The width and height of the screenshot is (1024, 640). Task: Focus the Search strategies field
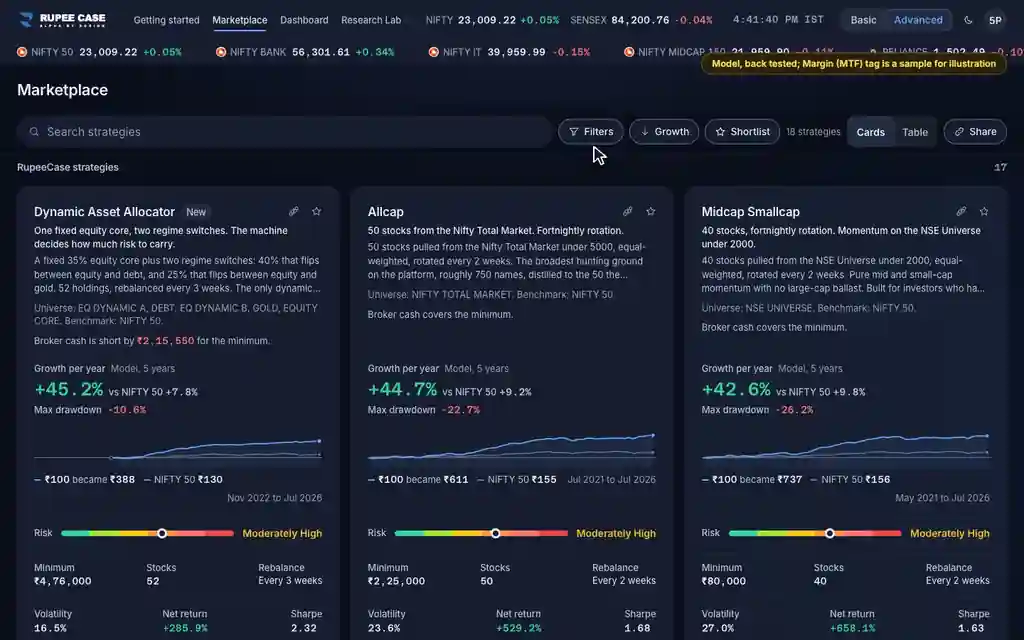click(285, 132)
